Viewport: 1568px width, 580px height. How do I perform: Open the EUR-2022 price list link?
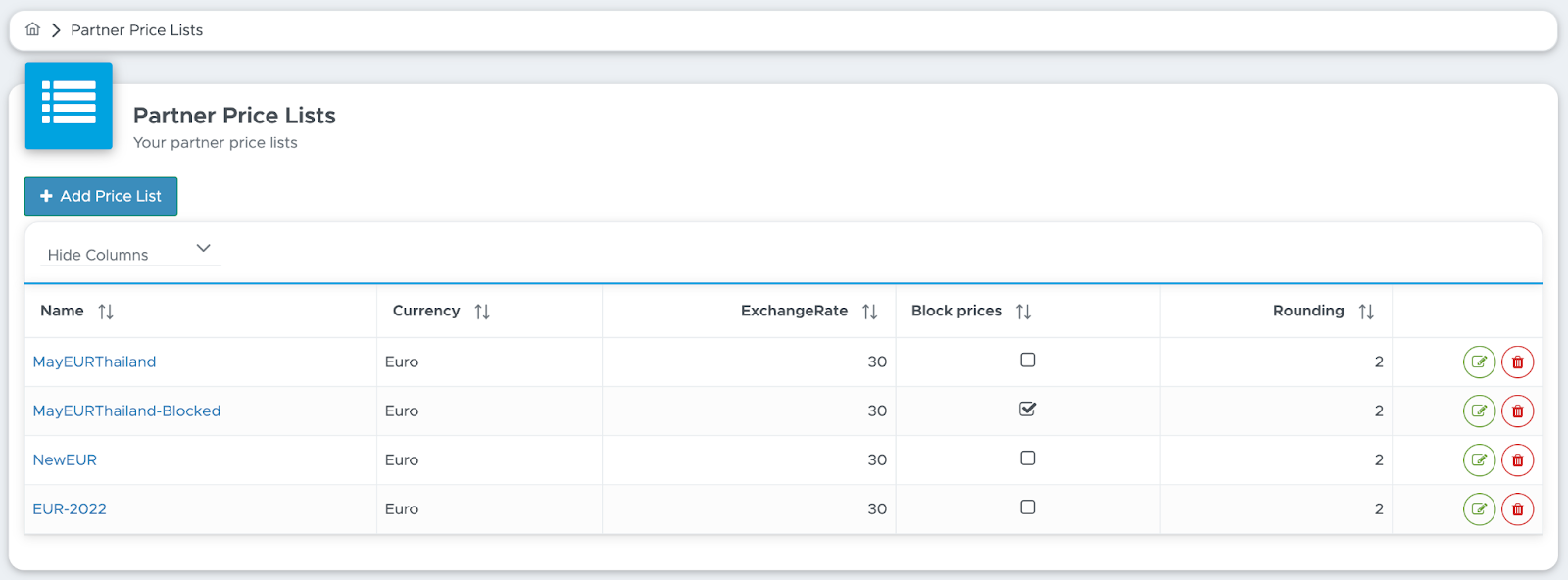coord(70,508)
